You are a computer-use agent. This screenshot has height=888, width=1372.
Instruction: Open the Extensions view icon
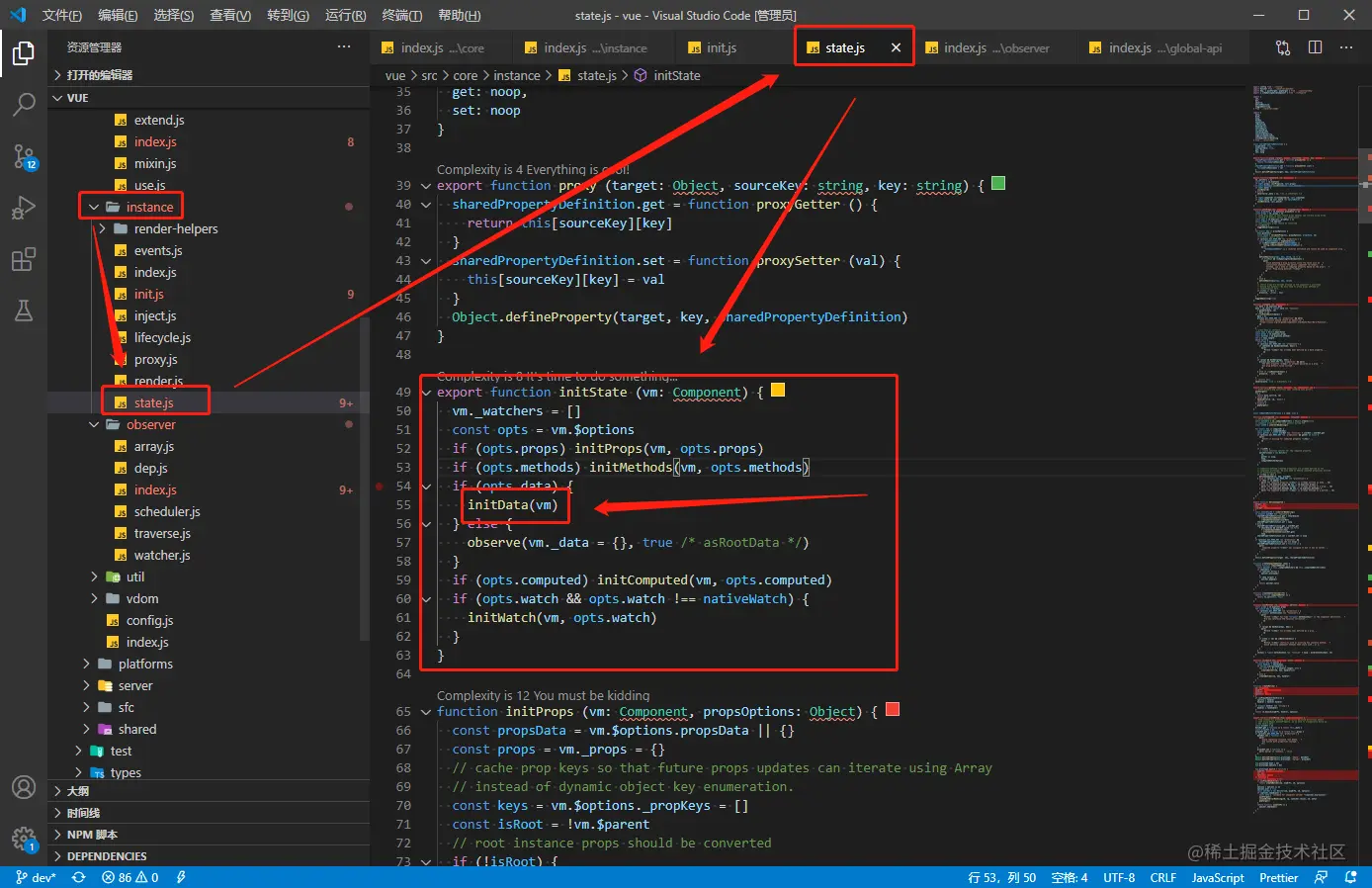[24, 260]
